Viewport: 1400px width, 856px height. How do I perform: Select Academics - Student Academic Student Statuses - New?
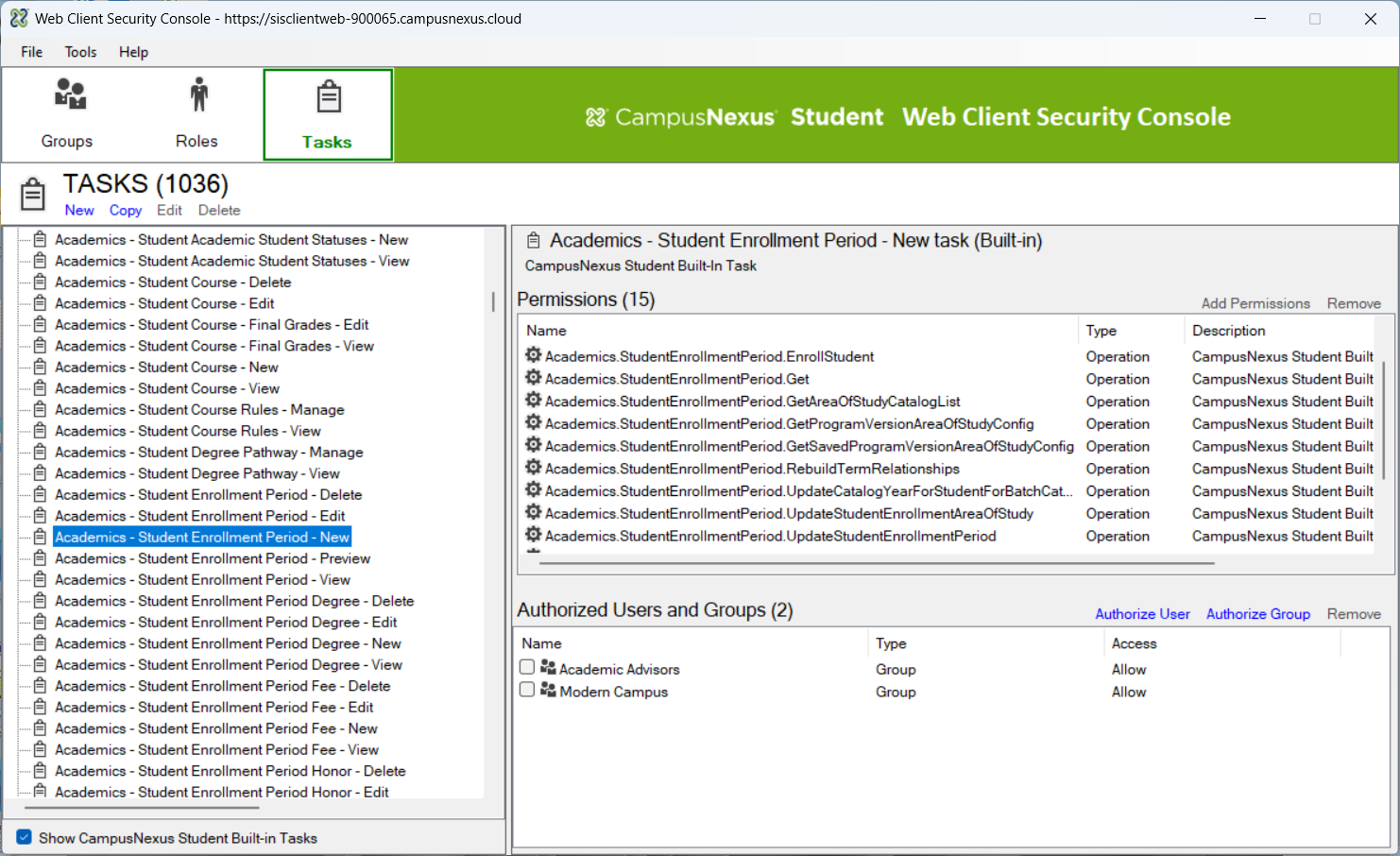pyautogui.click(x=231, y=239)
